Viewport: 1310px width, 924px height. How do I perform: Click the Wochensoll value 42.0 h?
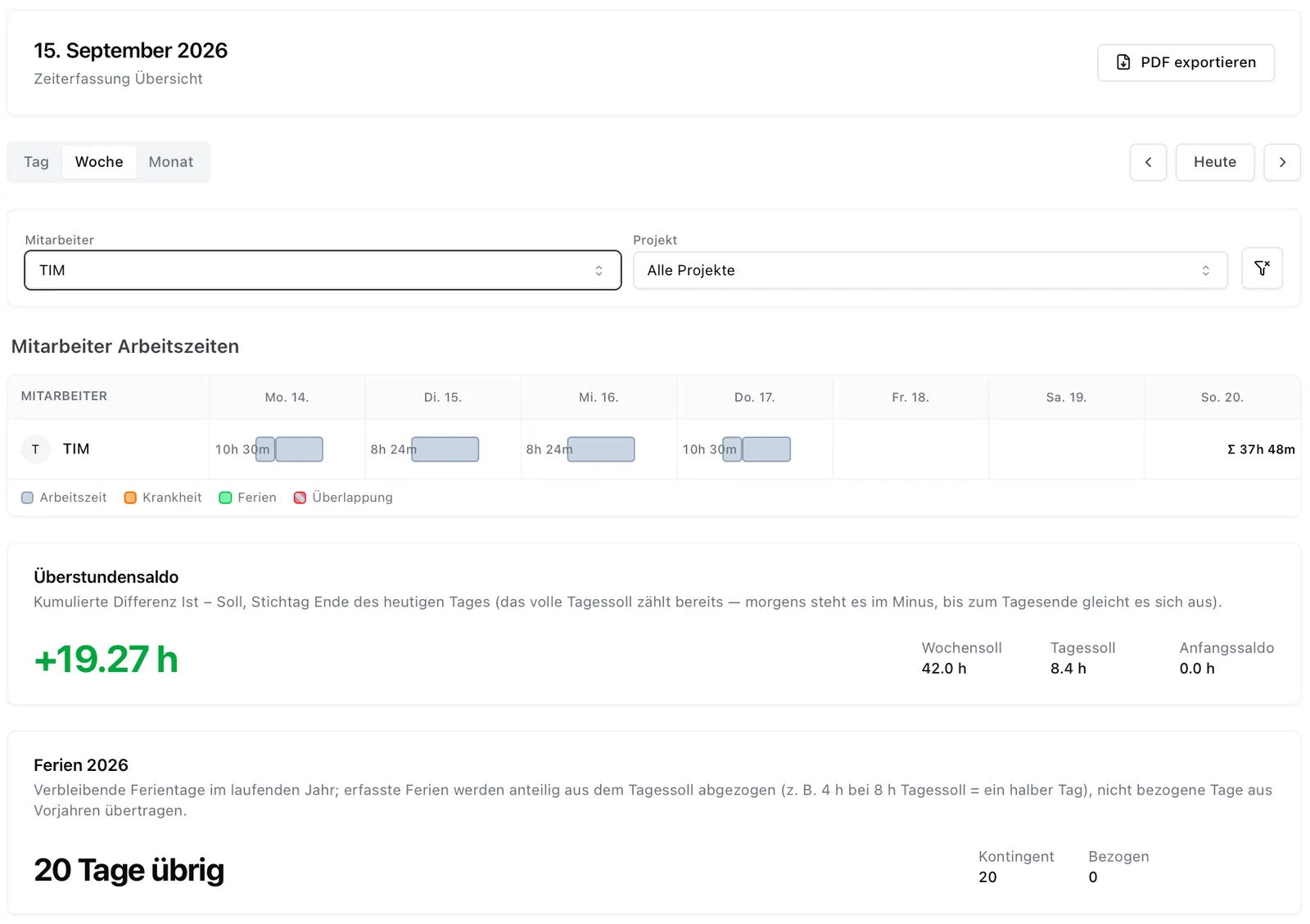click(944, 669)
